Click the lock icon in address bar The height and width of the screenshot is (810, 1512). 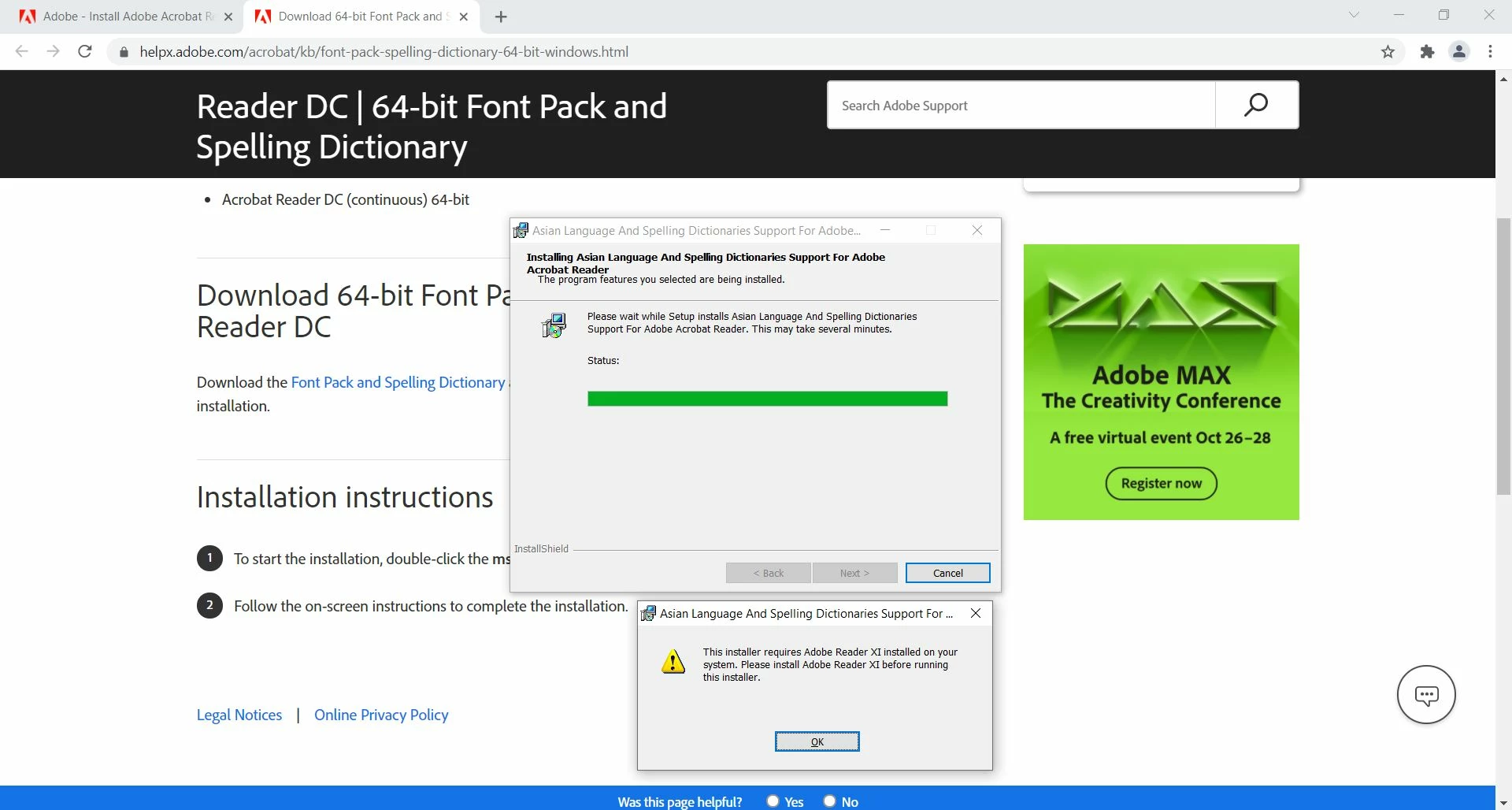coord(124,52)
